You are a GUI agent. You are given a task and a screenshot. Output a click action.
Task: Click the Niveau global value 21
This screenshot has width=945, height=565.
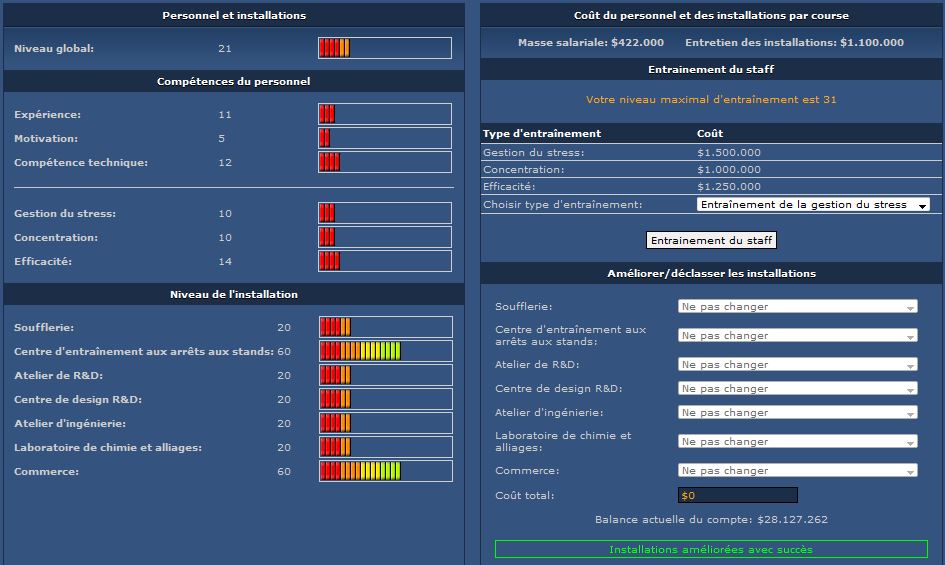[225, 48]
